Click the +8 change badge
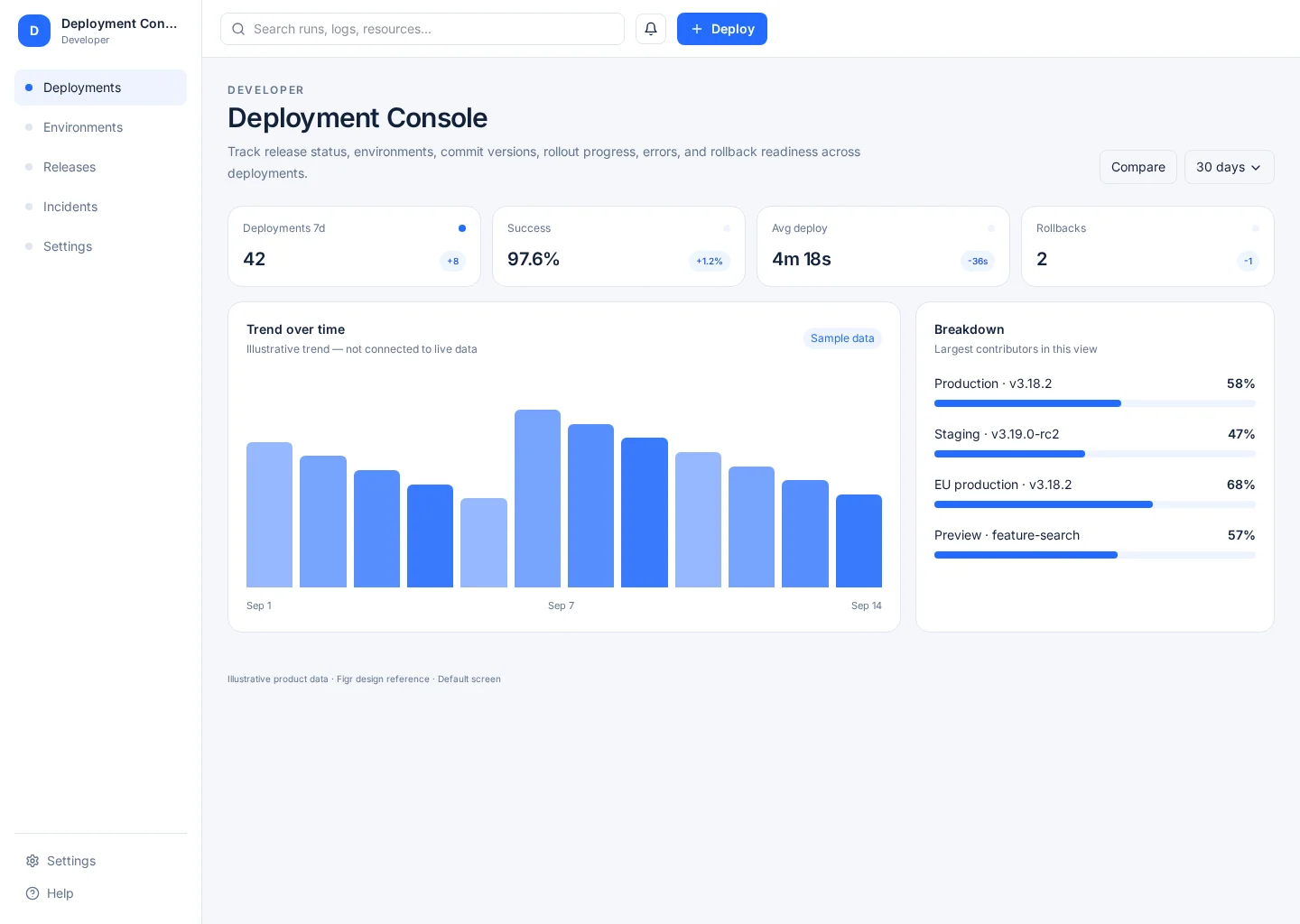This screenshot has width=1300, height=924. click(453, 261)
